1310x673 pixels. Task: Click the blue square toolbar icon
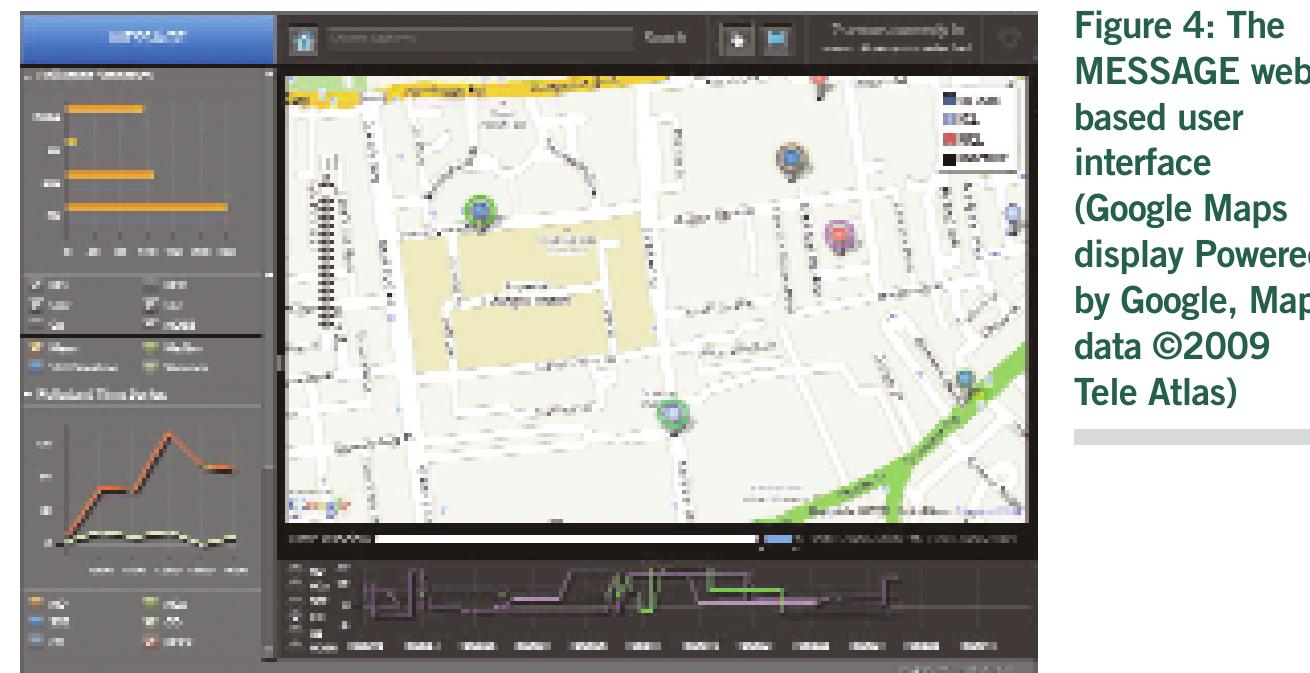pos(776,41)
